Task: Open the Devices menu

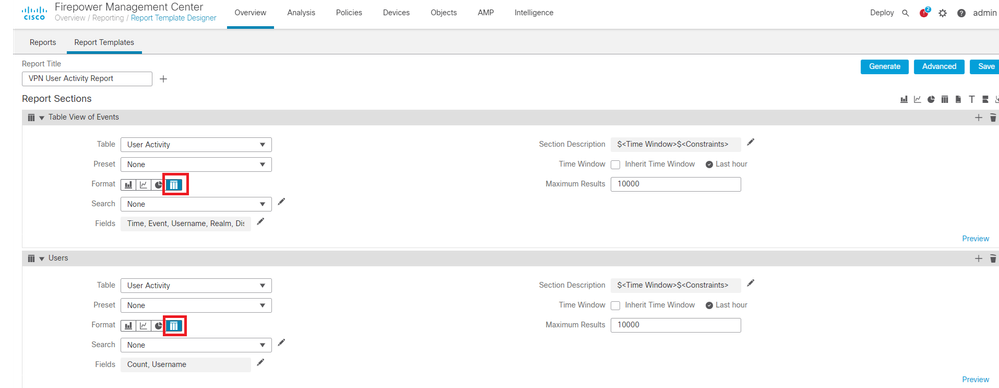Action: [396, 13]
